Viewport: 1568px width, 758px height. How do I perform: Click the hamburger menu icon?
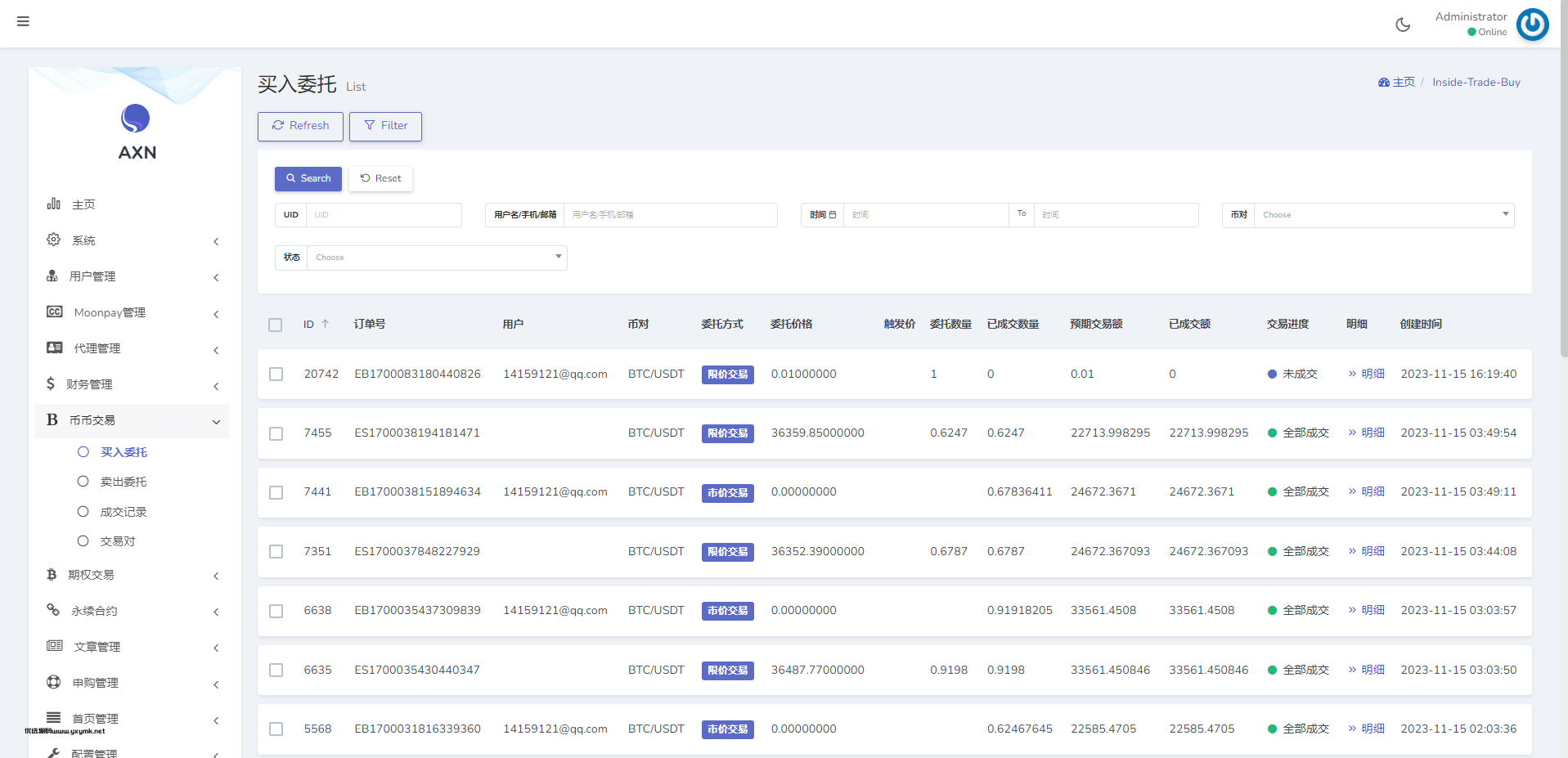tap(23, 21)
